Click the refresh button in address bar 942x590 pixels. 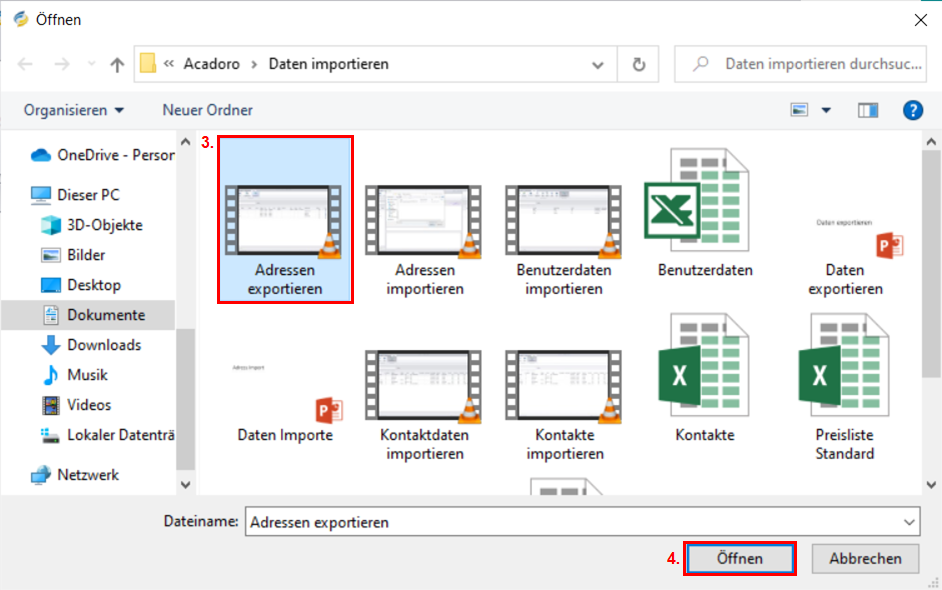tap(639, 64)
